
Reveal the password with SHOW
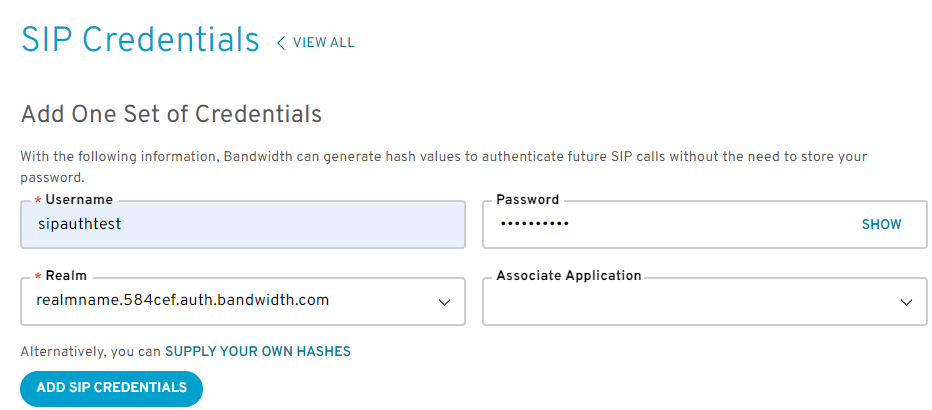(881, 225)
